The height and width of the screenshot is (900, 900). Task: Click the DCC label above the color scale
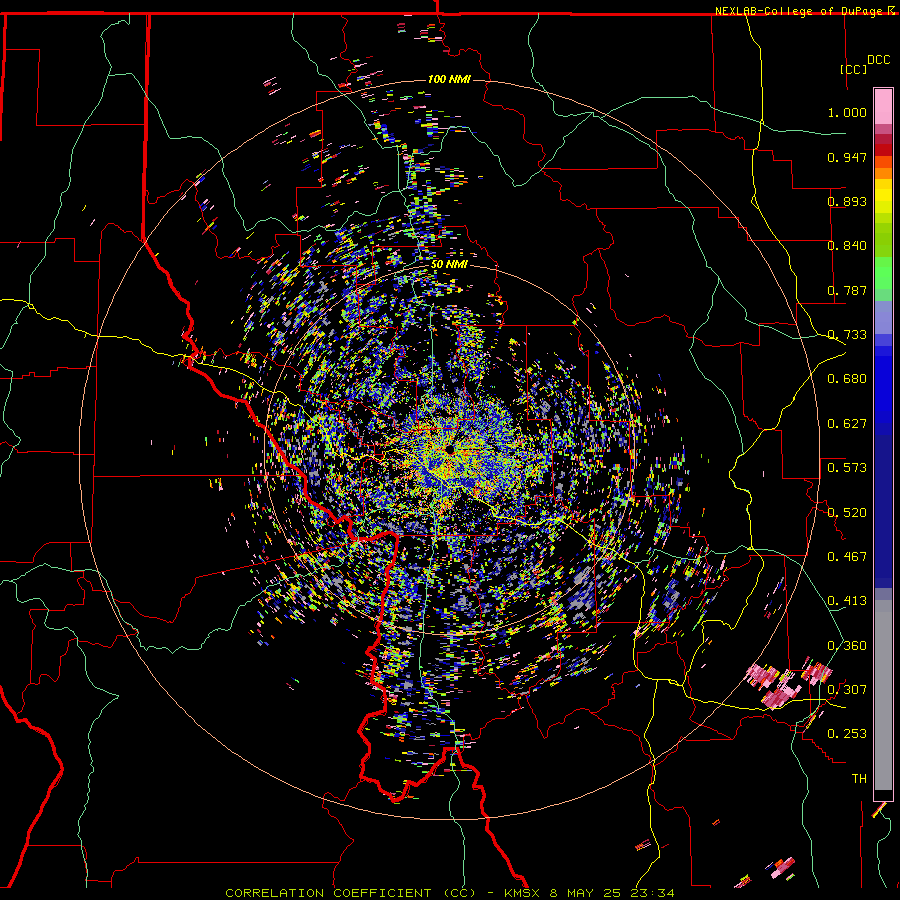coord(878,60)
